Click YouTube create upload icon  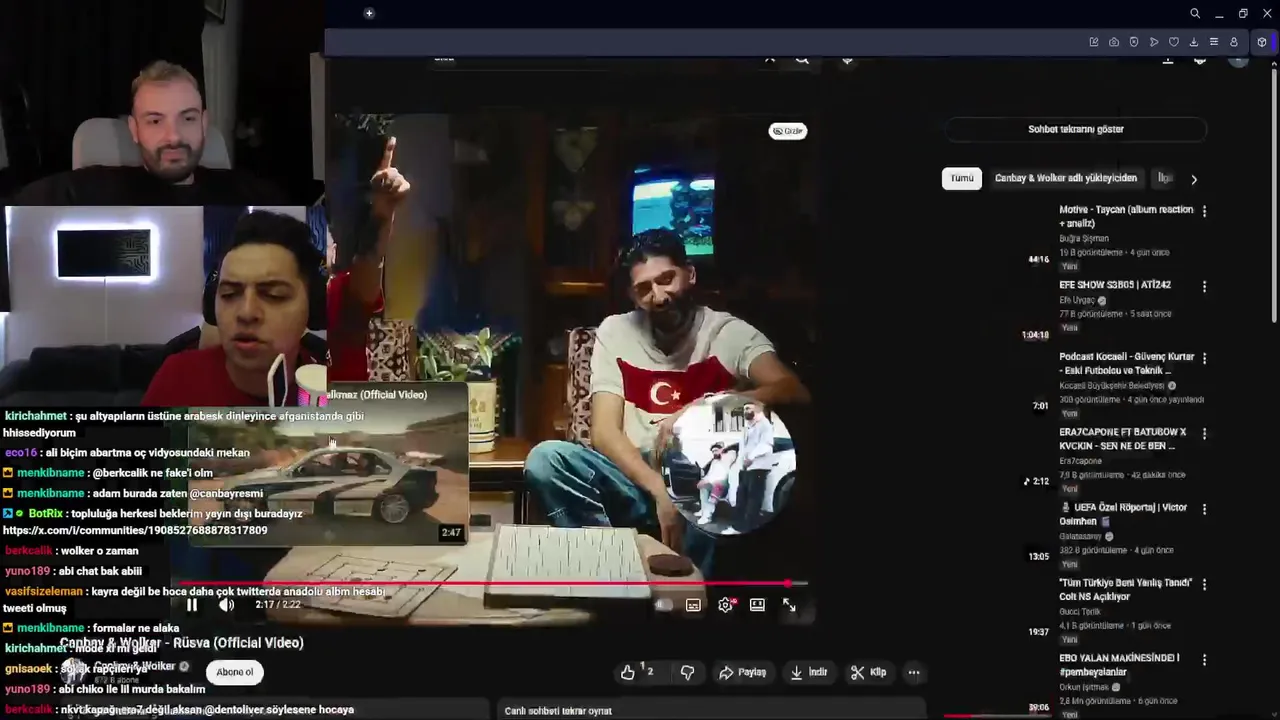[1167, 60]
